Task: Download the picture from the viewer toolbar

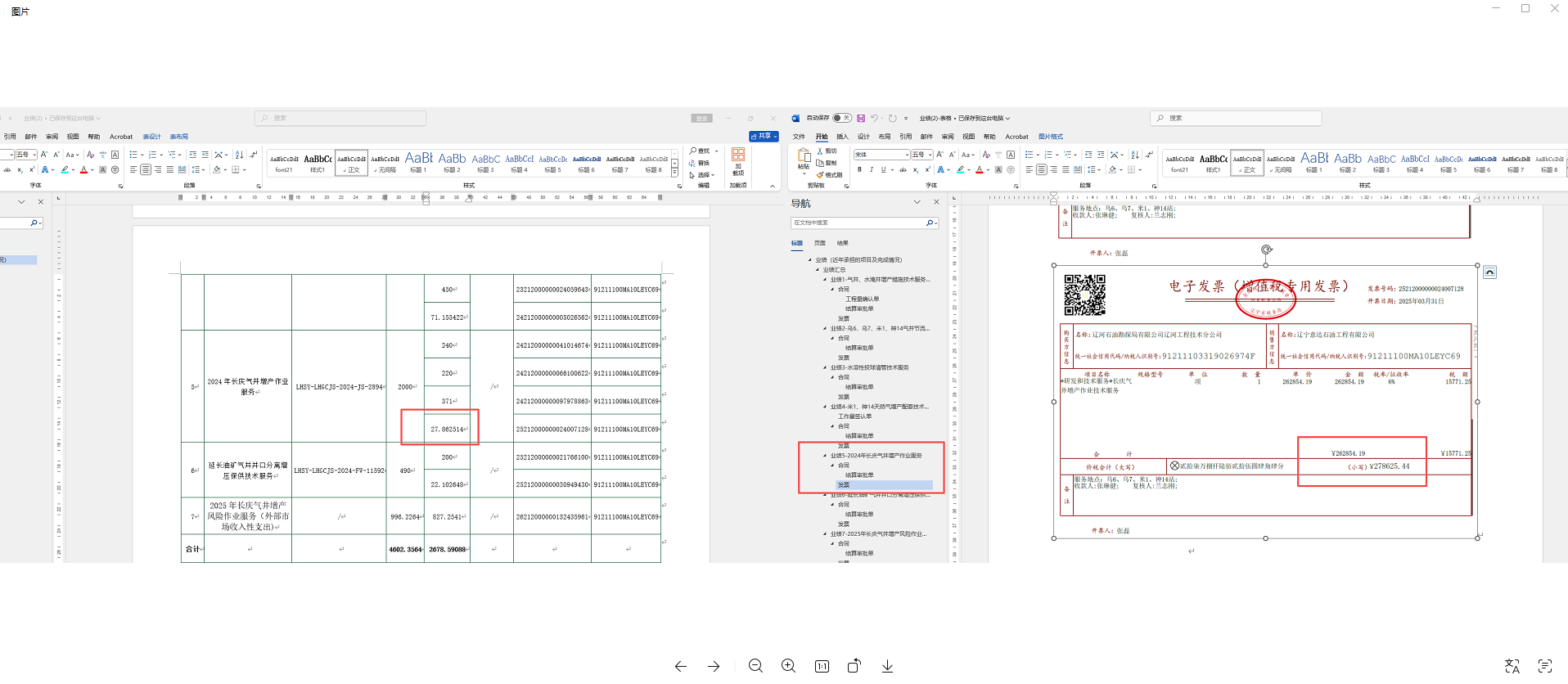Action: coord(887,666)
